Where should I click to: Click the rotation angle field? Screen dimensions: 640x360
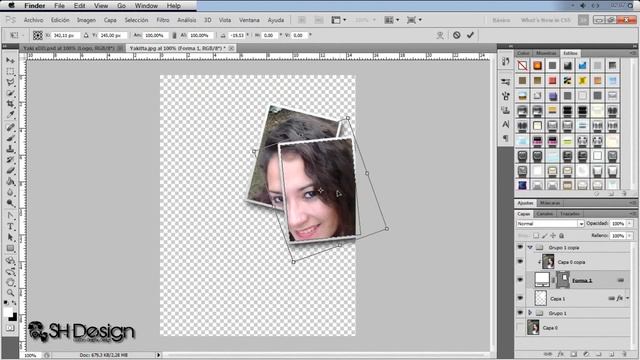(x=237, y=36)
